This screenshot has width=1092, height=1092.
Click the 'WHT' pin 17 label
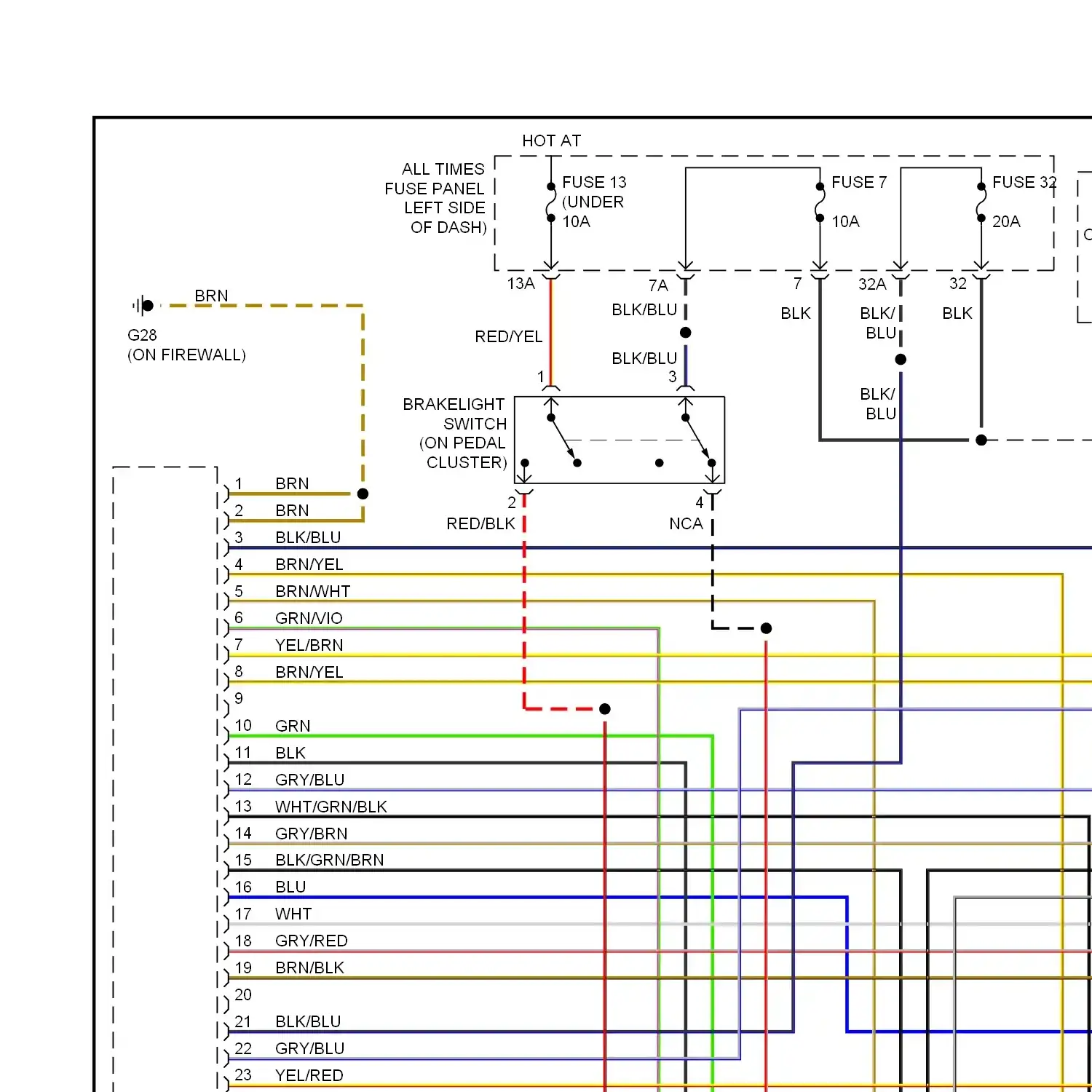pos(293,914)
